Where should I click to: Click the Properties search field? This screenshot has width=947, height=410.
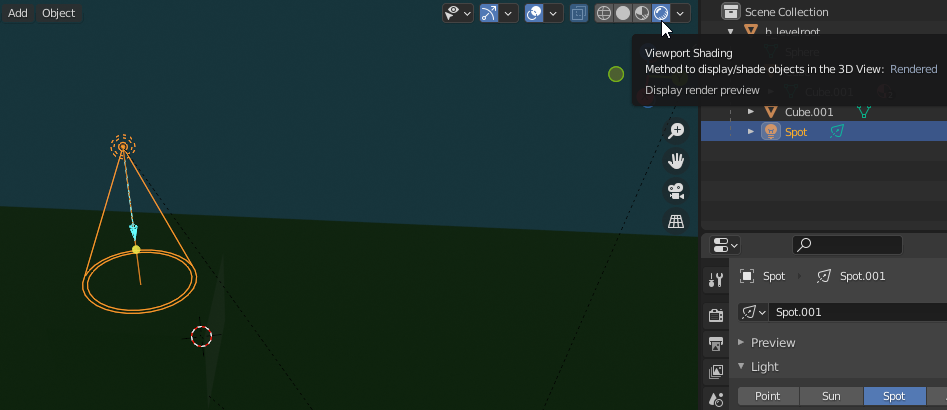click(847, 245)
